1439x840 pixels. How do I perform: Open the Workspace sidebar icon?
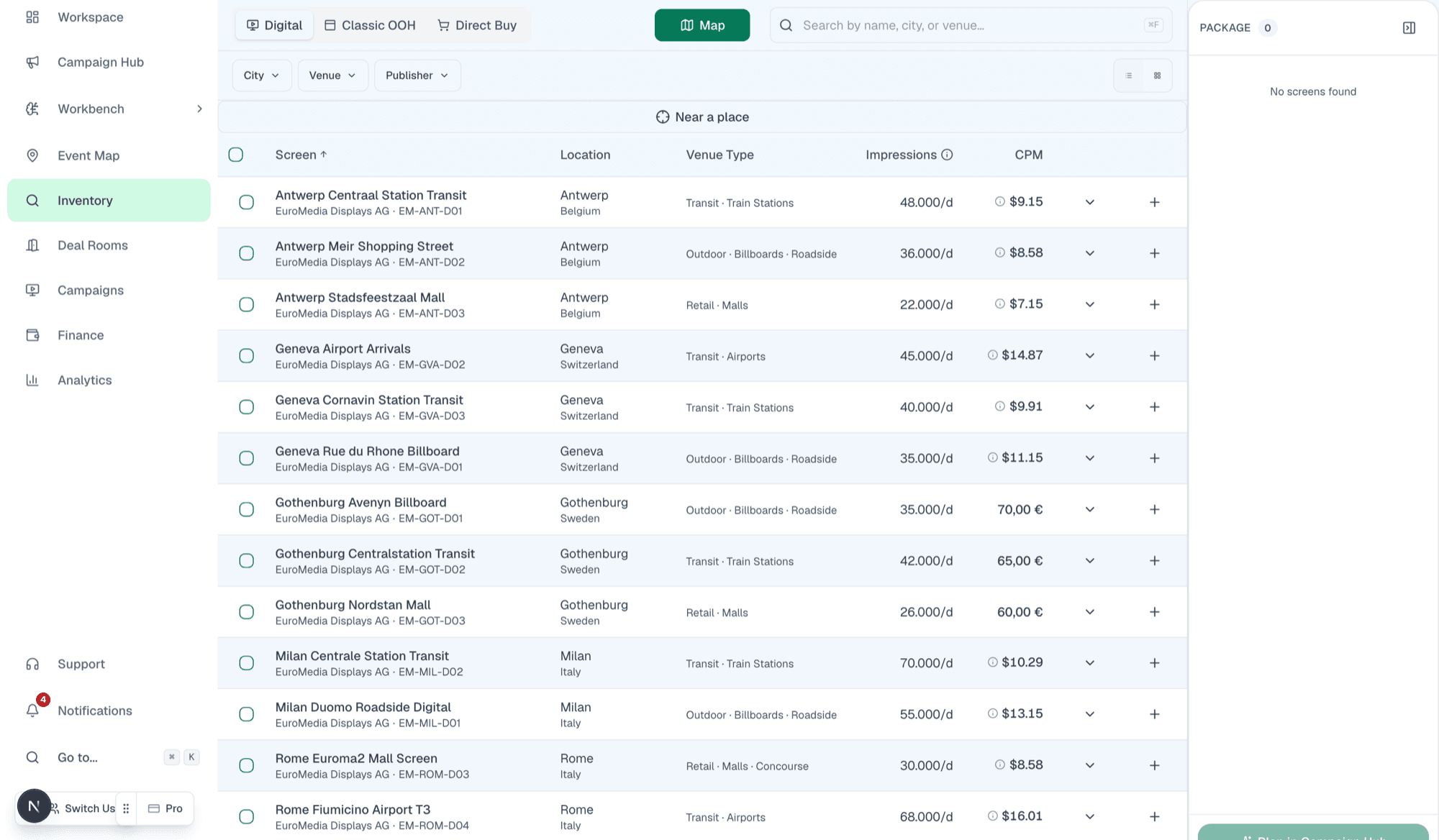(x=32, y=17)
